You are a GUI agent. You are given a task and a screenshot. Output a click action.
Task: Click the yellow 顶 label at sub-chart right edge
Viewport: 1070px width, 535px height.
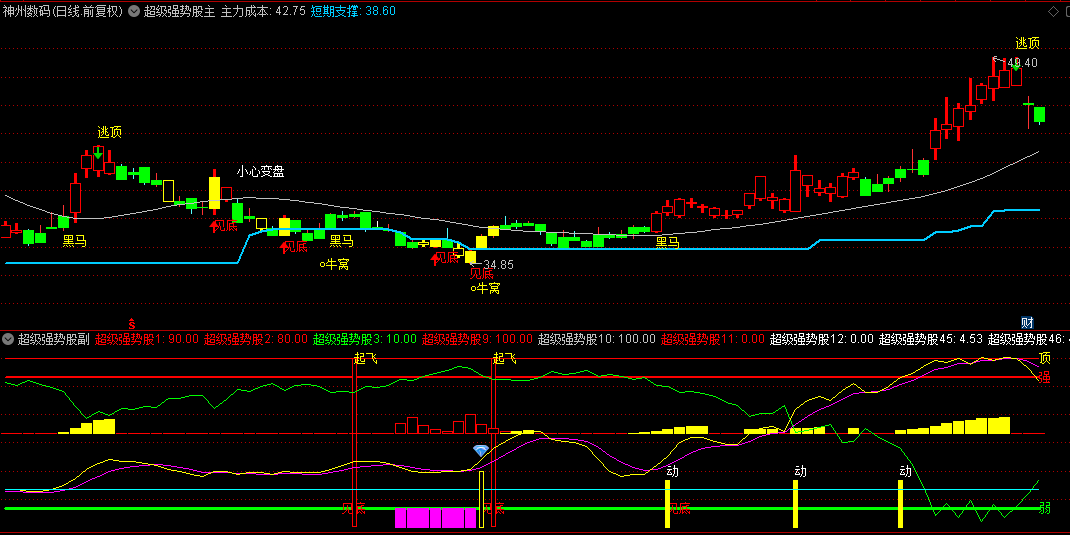point(1045,358)
